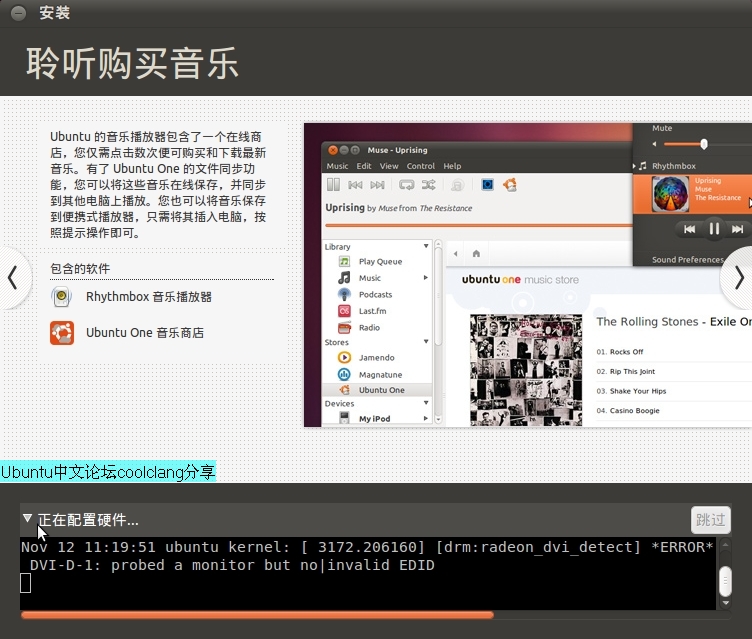Click the greyed CD burn toolbar icon
Viewport: 752px width, 639px height.
coord(458,185)
